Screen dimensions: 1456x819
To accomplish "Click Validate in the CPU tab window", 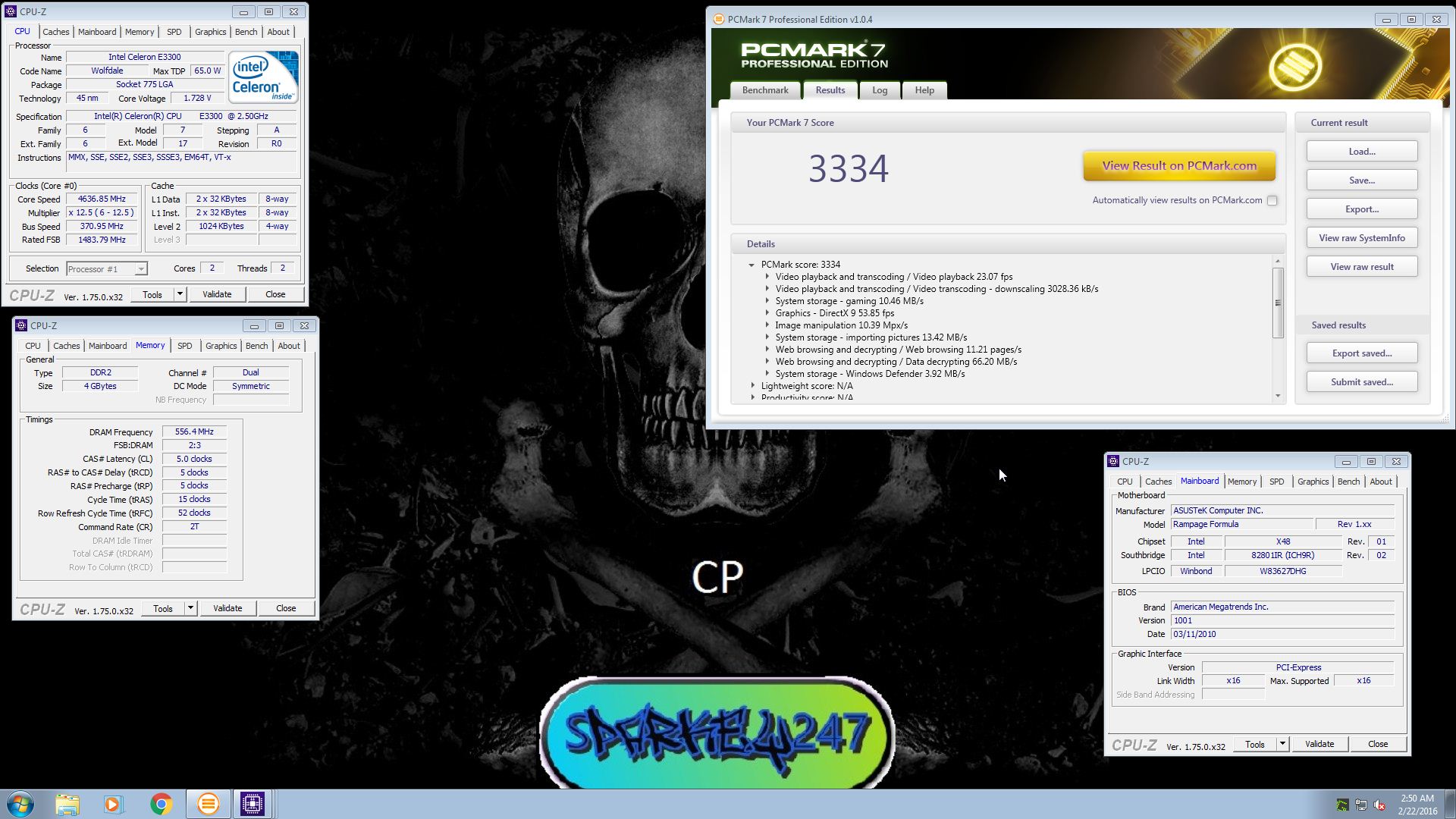I will pos(217,294).
